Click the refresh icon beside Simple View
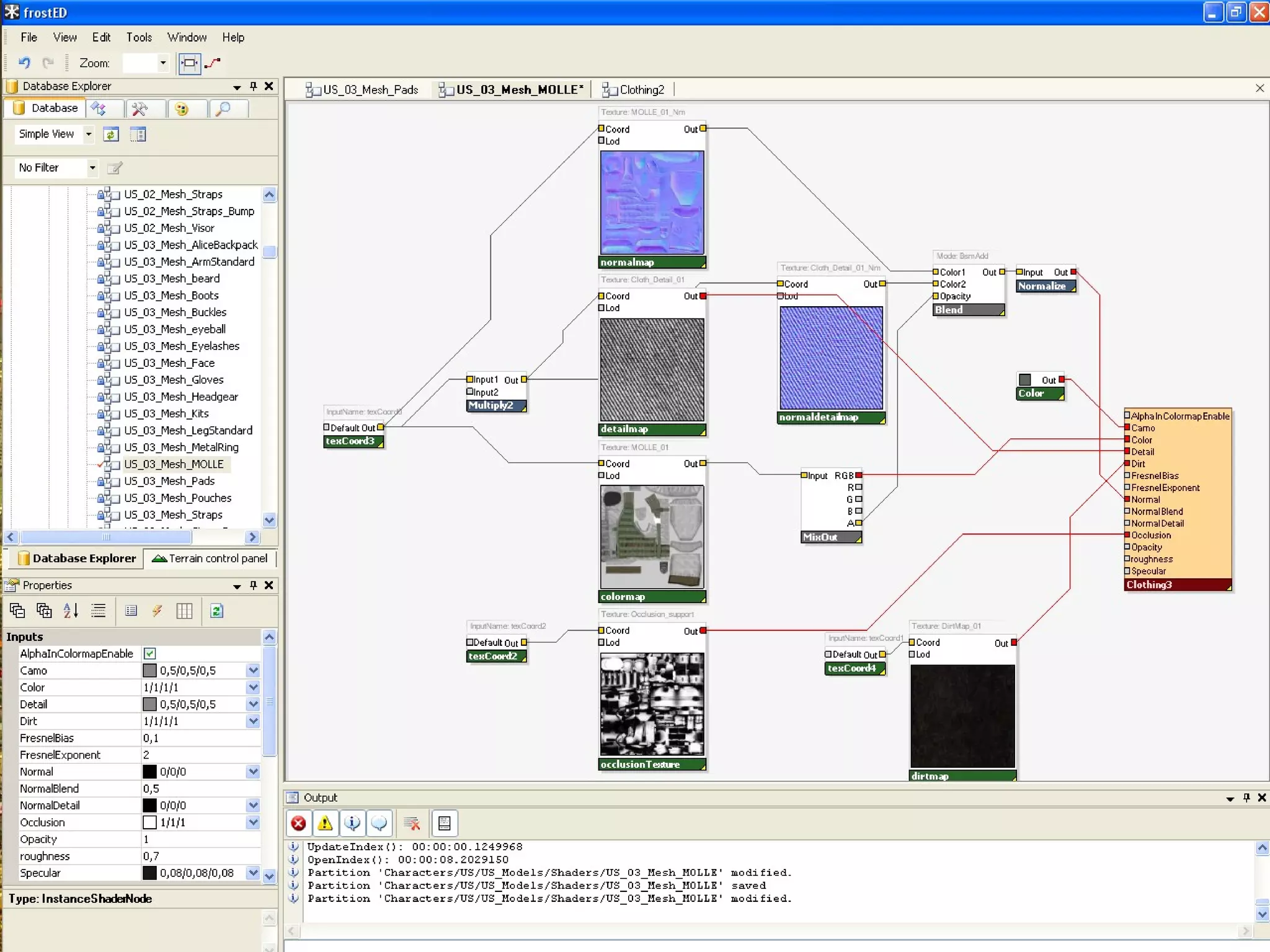This screenshot has width=1270, height=952. coord(111,134)
